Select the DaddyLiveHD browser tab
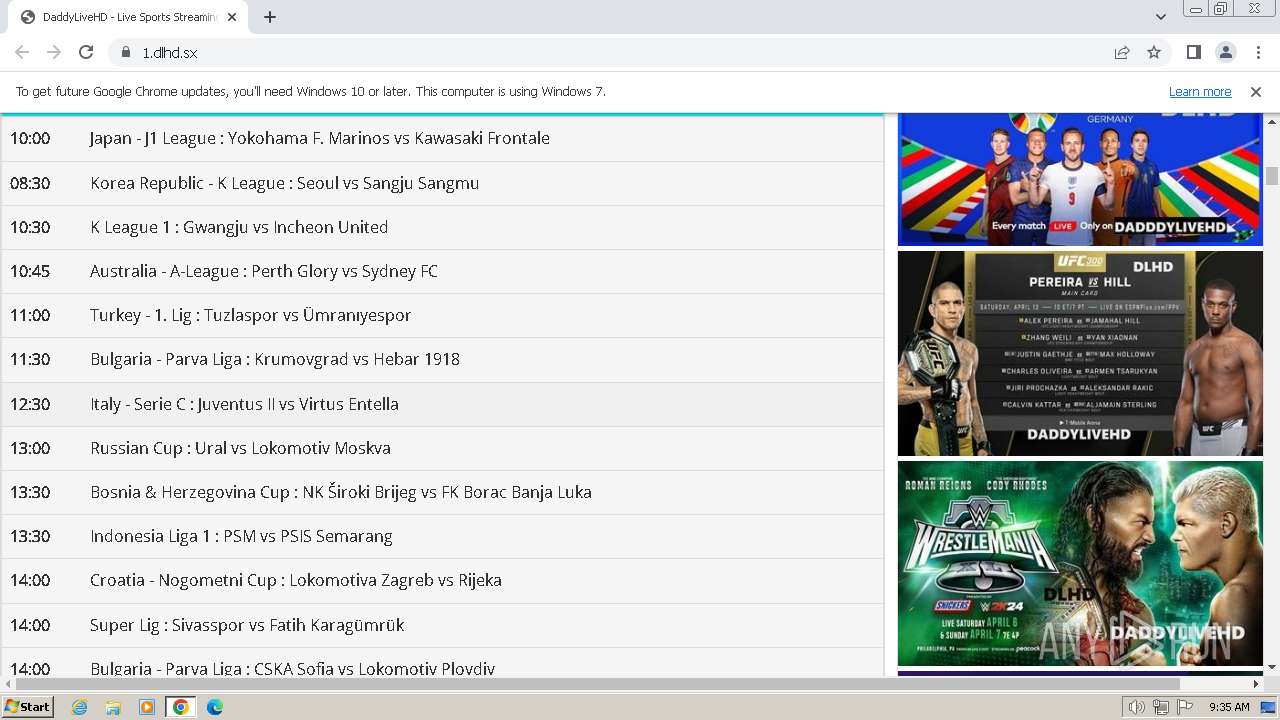The width and height of the screenshot is (1280, 720). (x=129, y=17)
